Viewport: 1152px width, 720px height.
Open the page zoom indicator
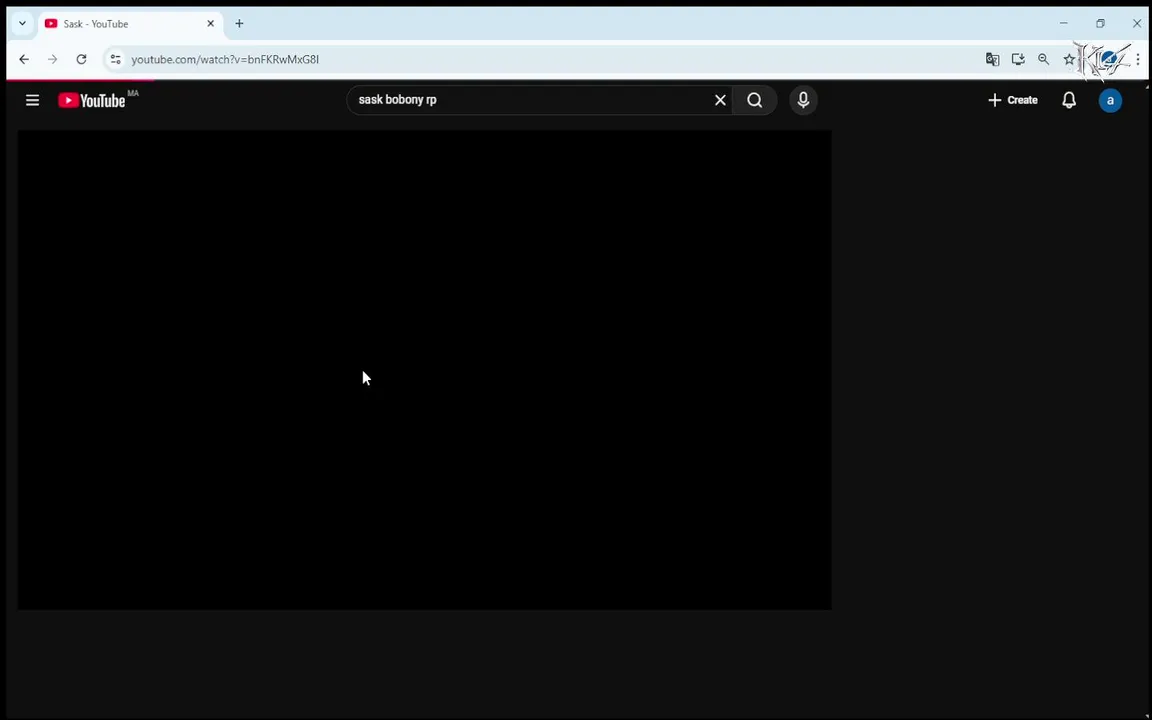[1043, 60]
